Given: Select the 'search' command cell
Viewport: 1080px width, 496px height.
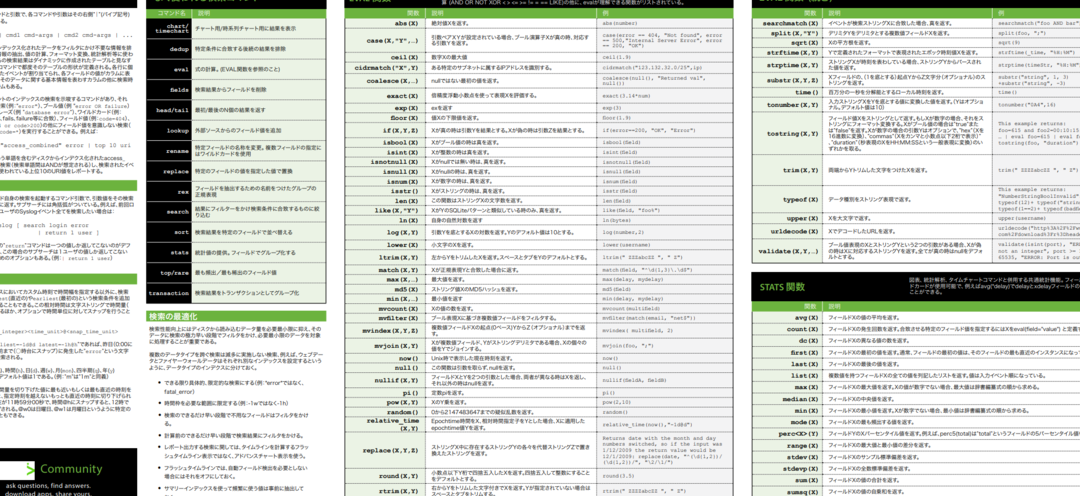Looking at the screenshot, I should (169, 212).
